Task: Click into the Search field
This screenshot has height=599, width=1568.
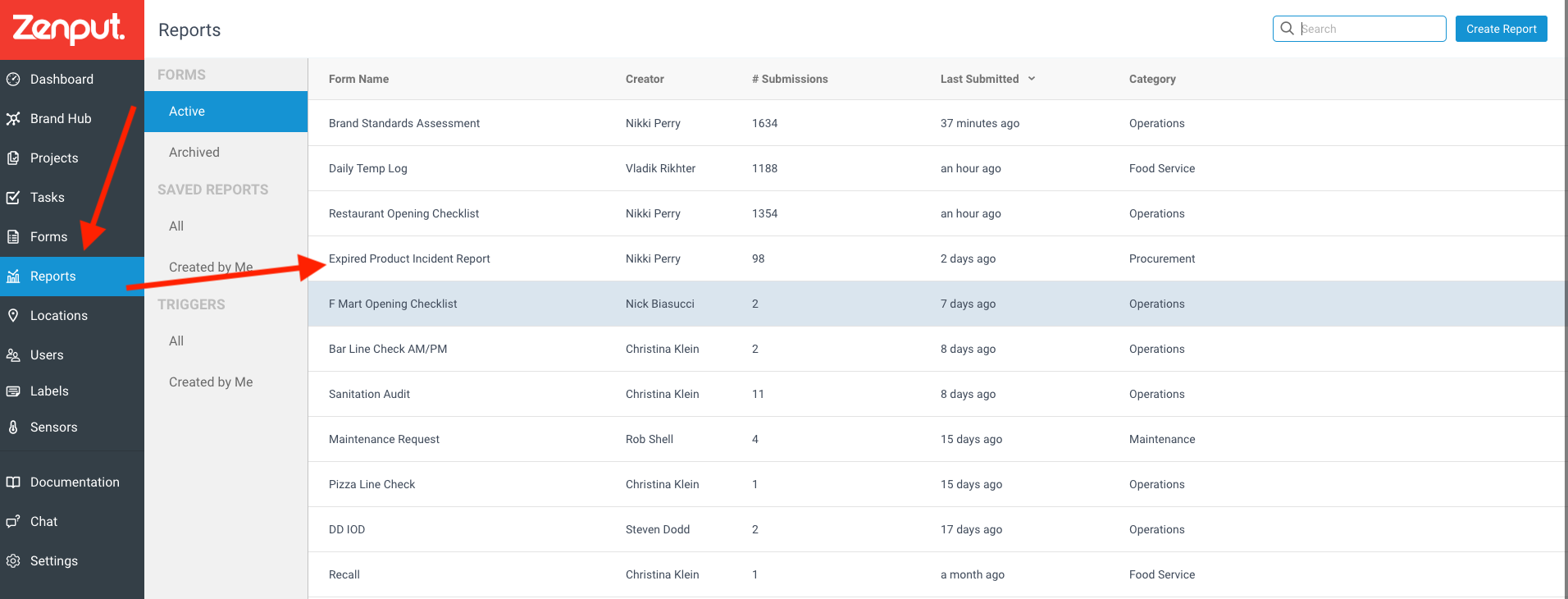Action: [x=1360, y=29]
